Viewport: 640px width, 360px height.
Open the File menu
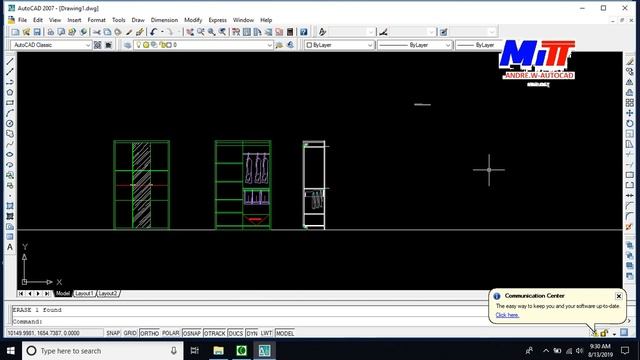click(x=22, y=20)
